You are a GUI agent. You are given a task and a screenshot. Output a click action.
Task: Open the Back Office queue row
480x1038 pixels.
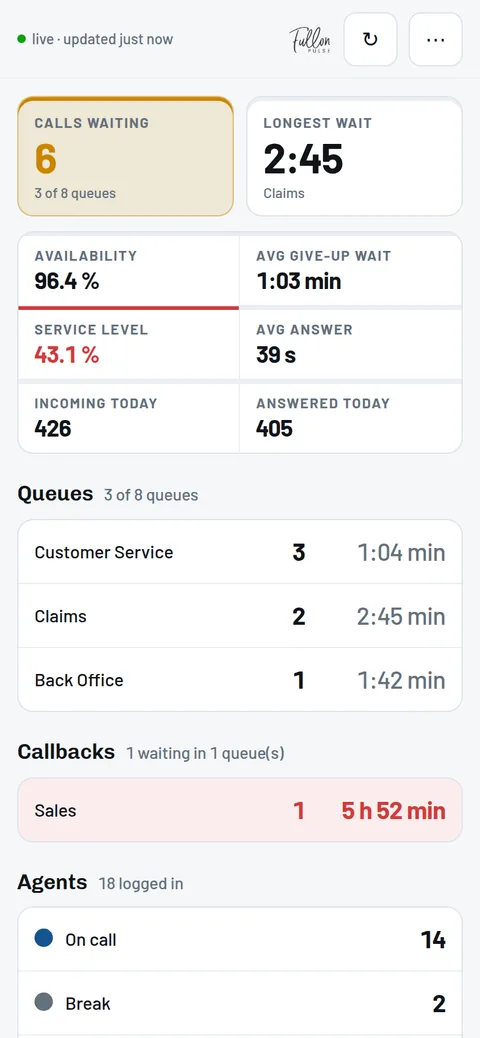pos(240,680)
